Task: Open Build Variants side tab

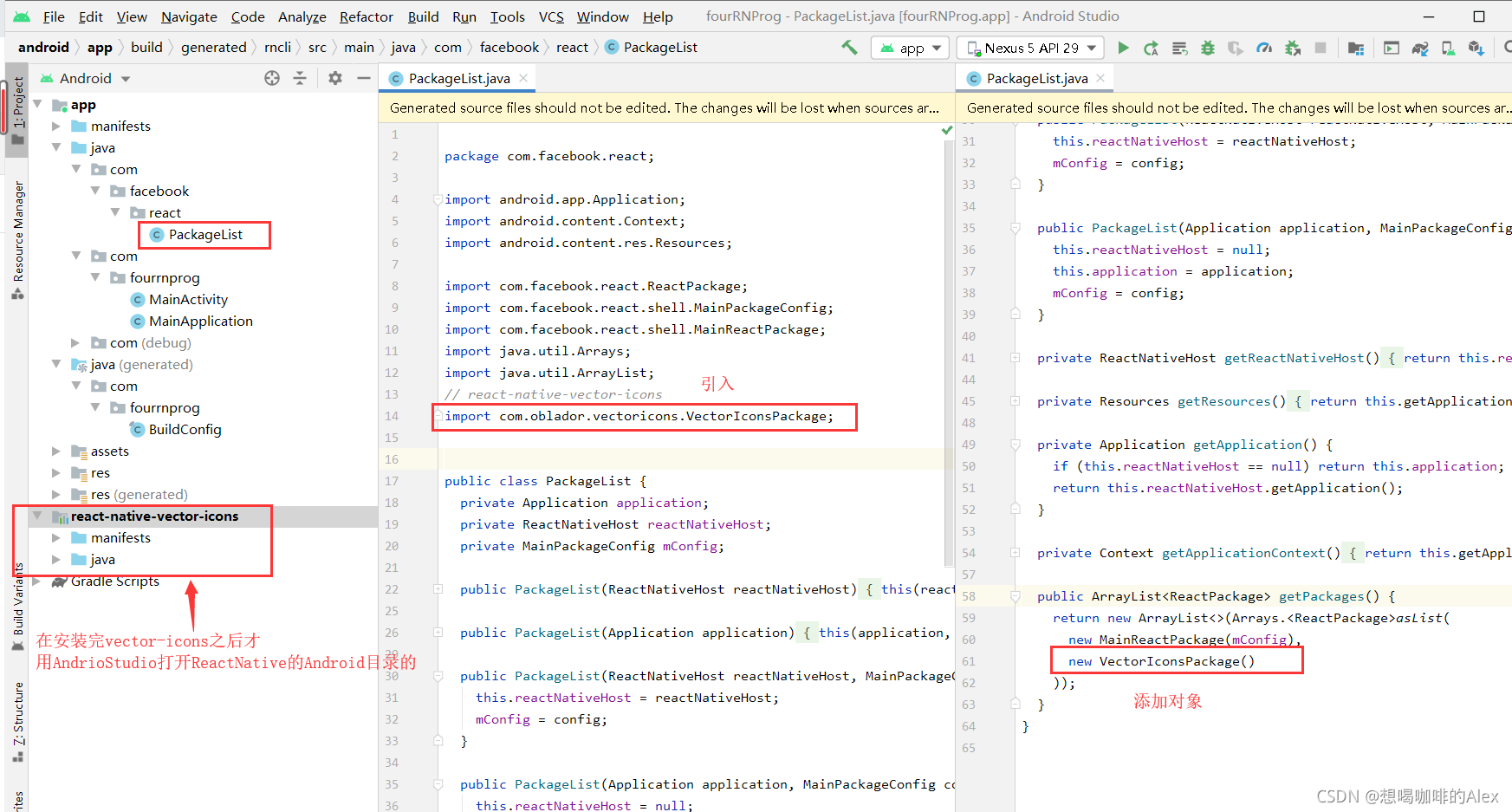Action: tap(17, 607)
